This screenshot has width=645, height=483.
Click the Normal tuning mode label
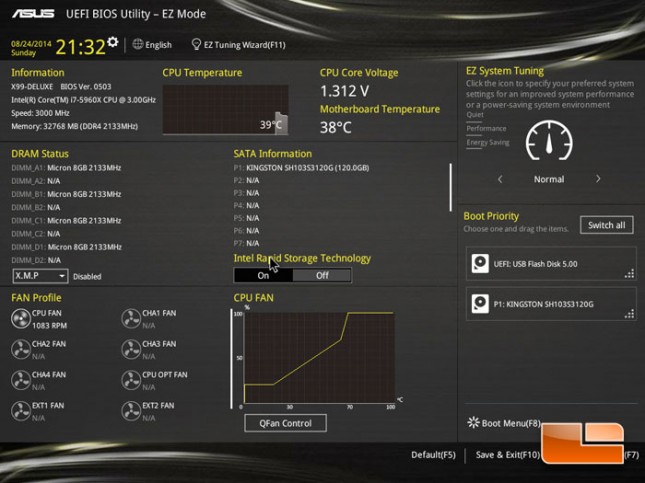(x=549, y=179)
